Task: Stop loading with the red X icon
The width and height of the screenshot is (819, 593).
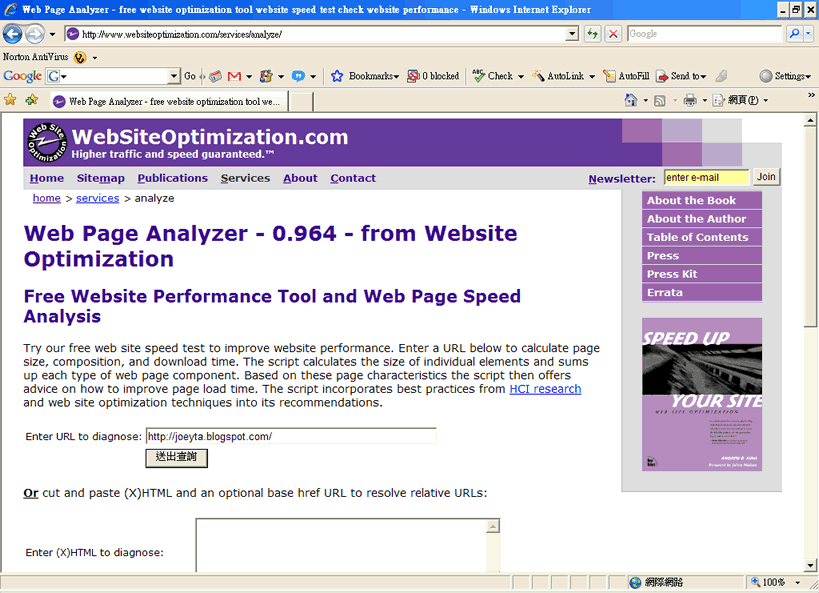Action: [x=614, y=34]
